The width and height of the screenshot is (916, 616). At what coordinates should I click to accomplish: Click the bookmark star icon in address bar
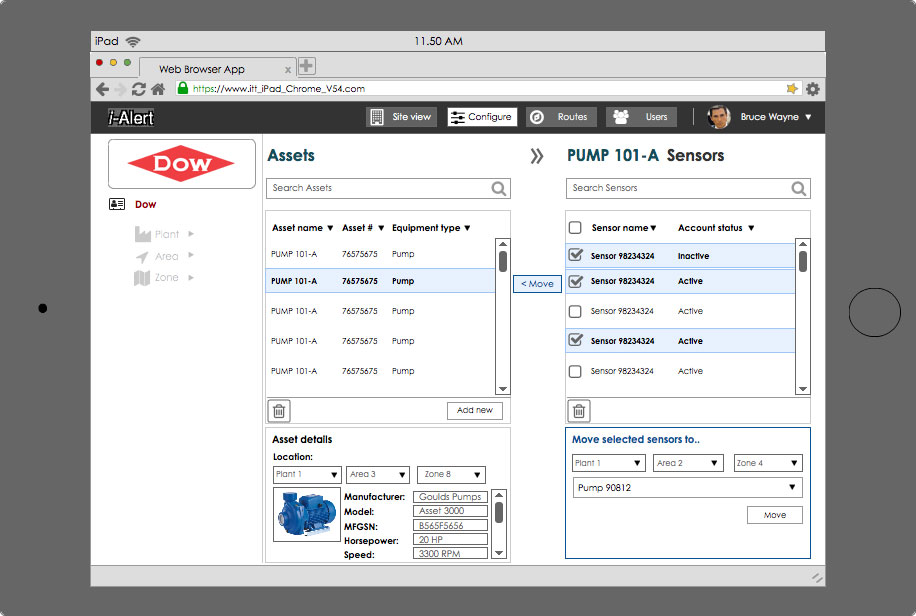pos(792,89)
